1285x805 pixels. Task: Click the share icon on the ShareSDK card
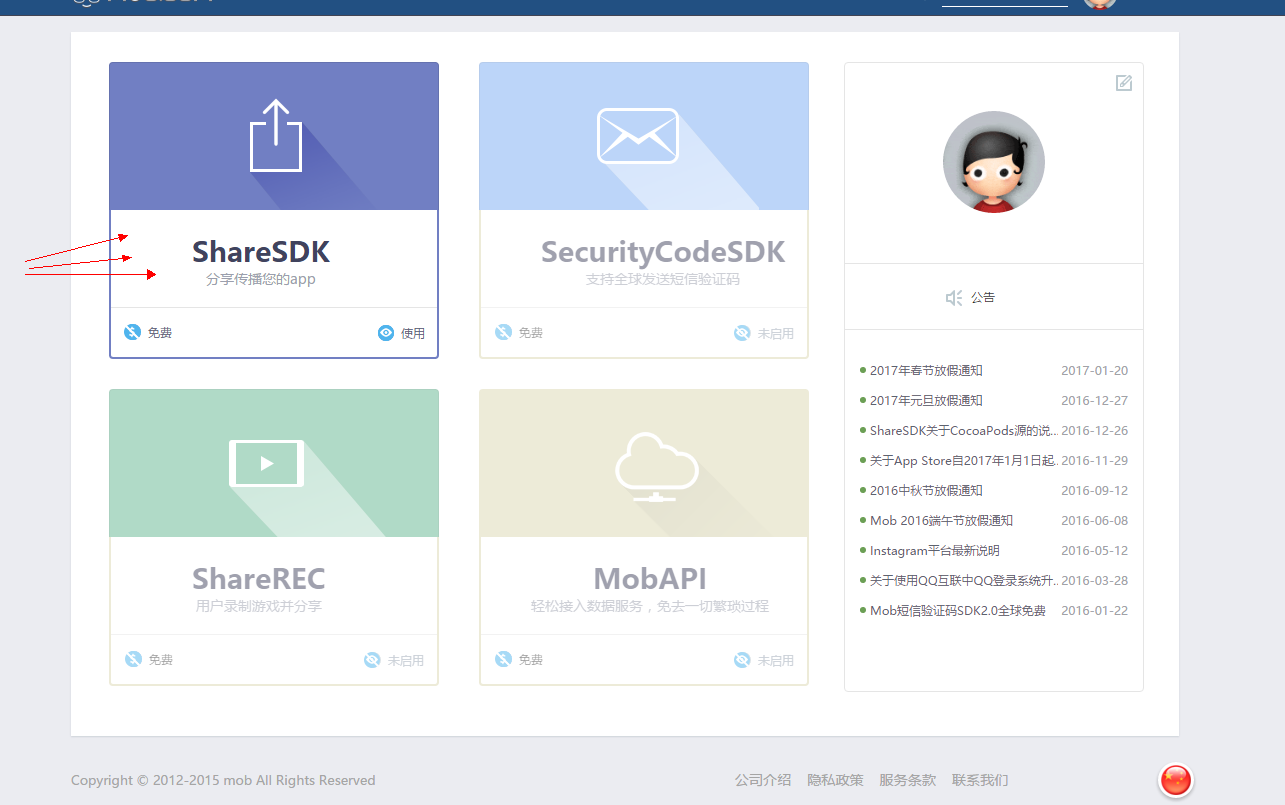[275, 135]
